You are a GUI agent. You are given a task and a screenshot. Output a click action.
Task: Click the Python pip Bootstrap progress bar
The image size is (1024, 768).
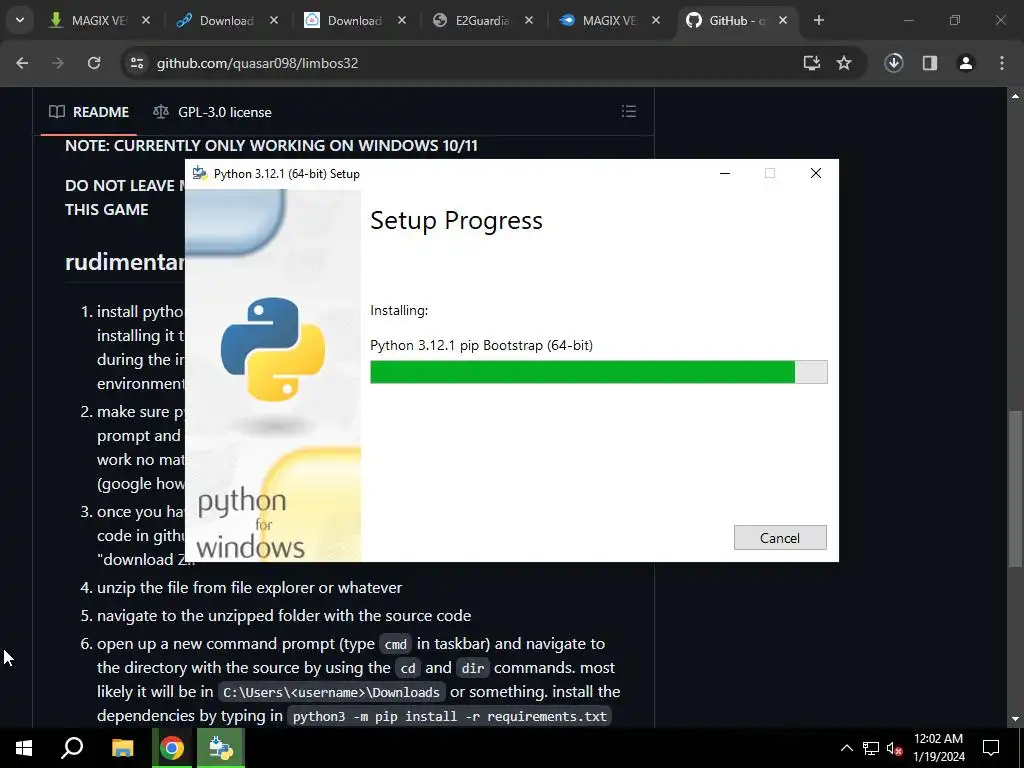click(x=598, y=372)
